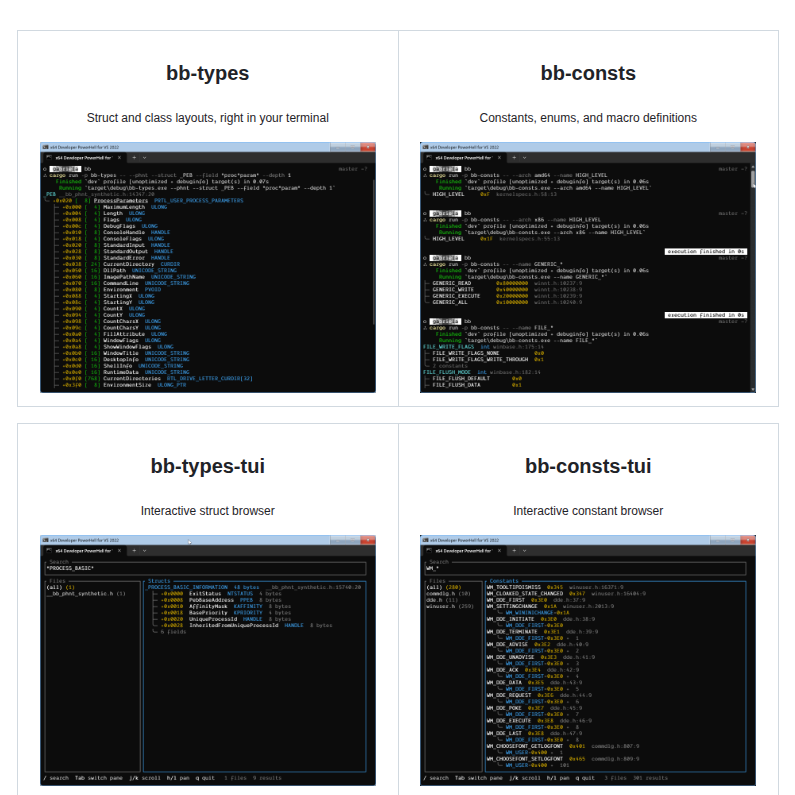Close the PowerShell tab in bb-consts screenshot
Image resolution: width=795 pixels, height=795 pixels.
[501, 158]
